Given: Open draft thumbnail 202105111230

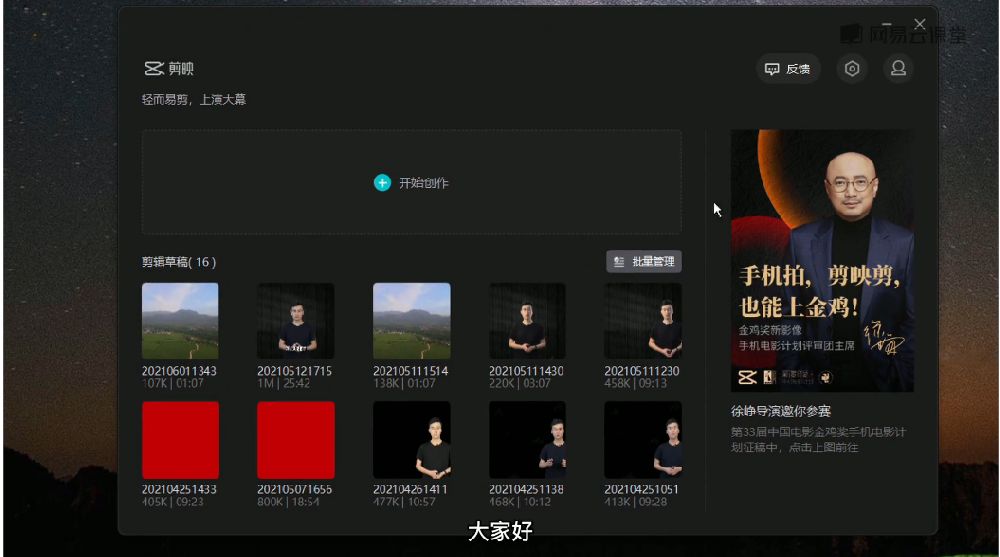Looking at the screenshot, I should tap(643, 321).
